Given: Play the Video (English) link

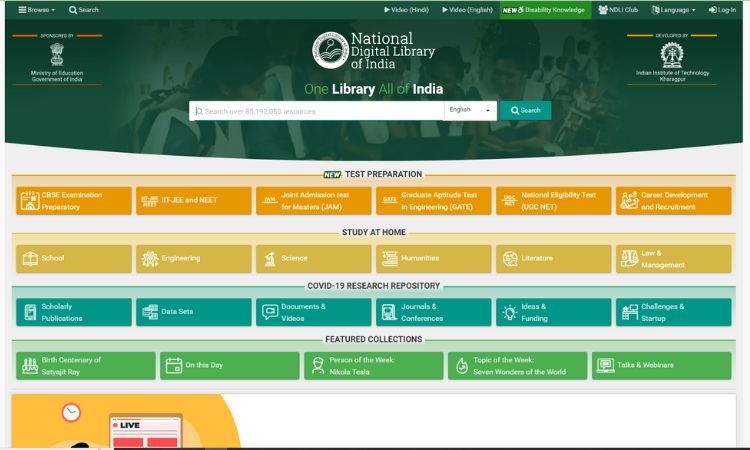Looking at the screenshot, I should pyautogui.click(x=467, y=10).
